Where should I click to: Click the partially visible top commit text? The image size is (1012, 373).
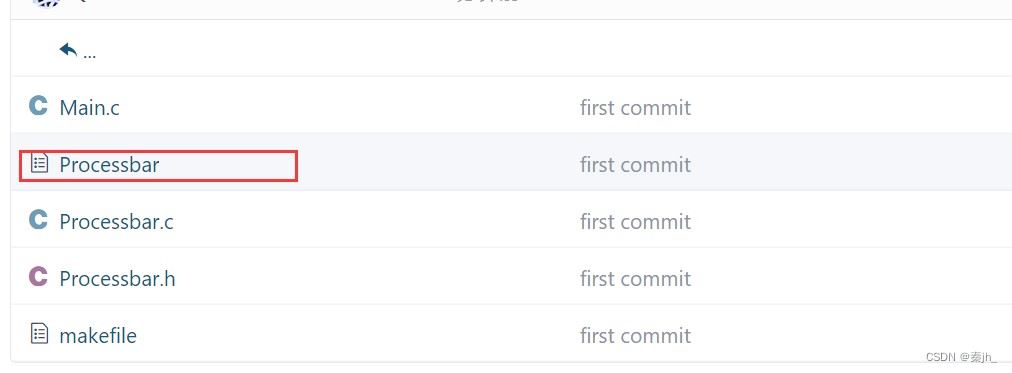487,1
